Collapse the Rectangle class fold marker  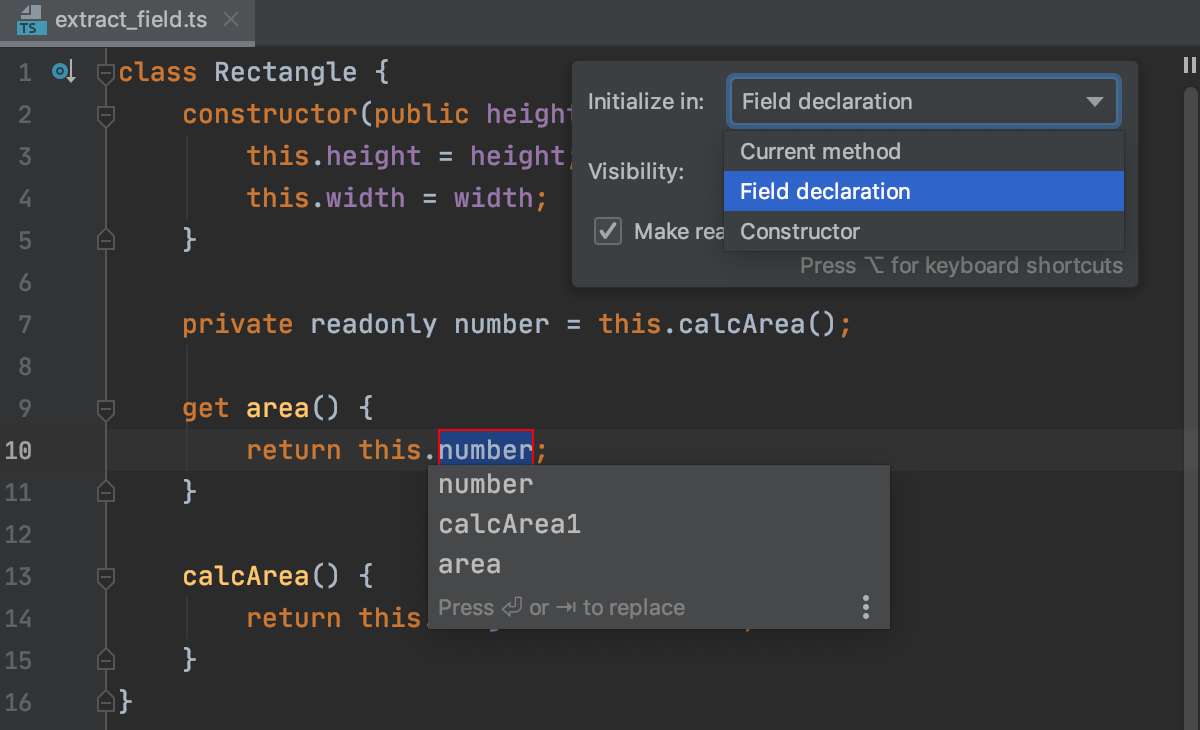coord(105,73)
